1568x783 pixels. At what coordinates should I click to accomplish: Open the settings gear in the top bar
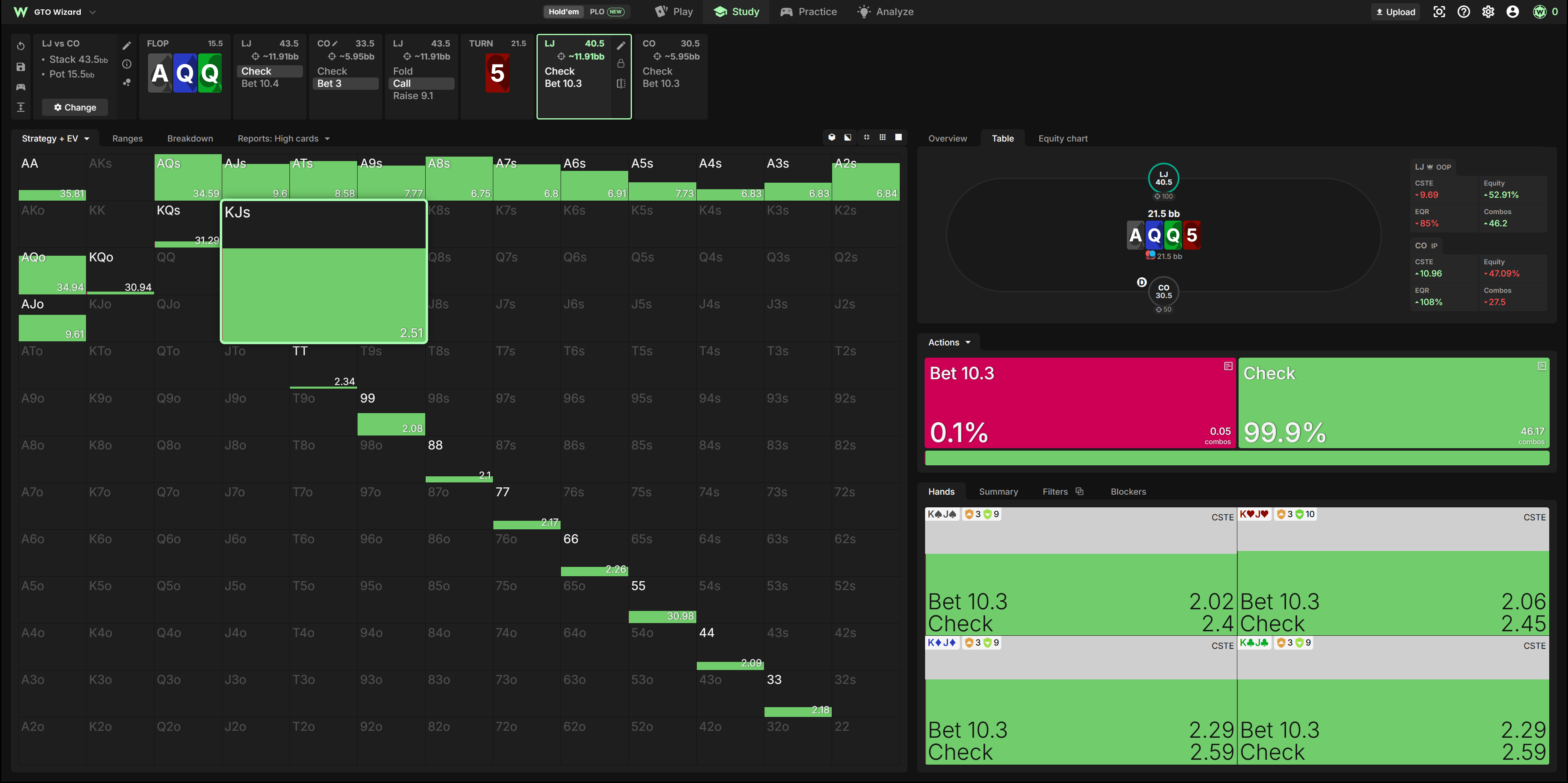[1488, 11]
